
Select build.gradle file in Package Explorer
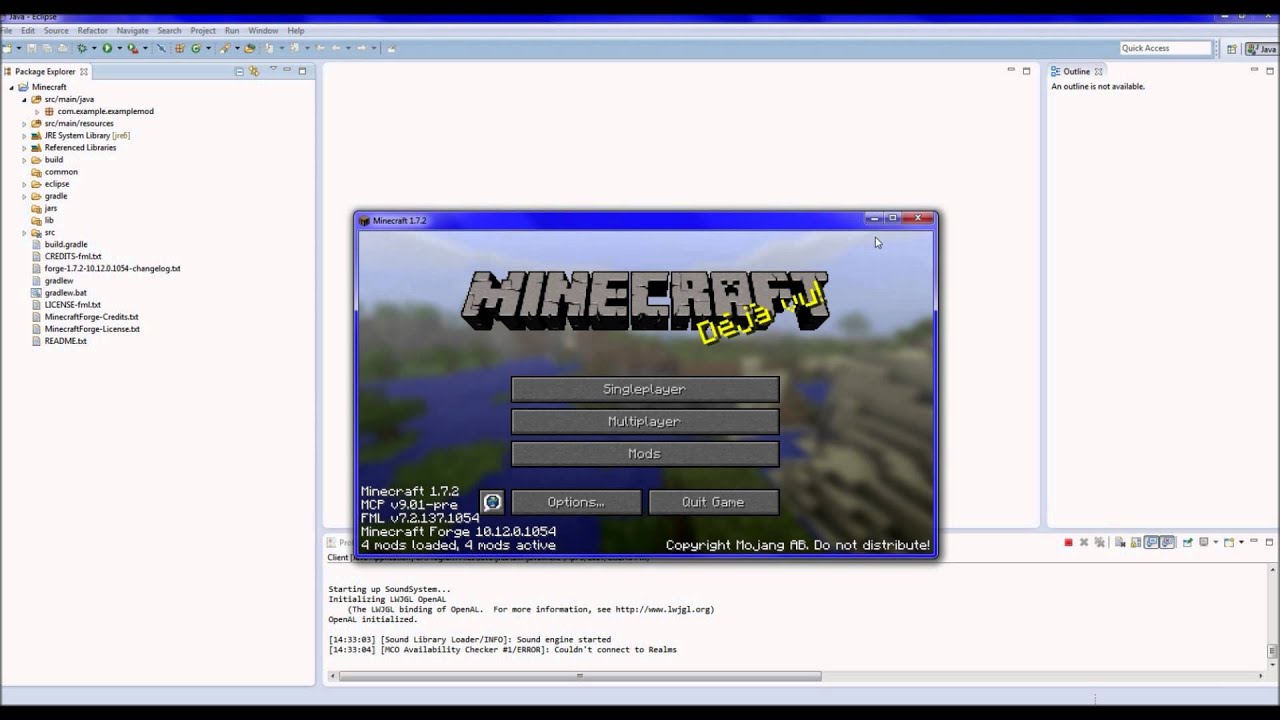point(66,244)
